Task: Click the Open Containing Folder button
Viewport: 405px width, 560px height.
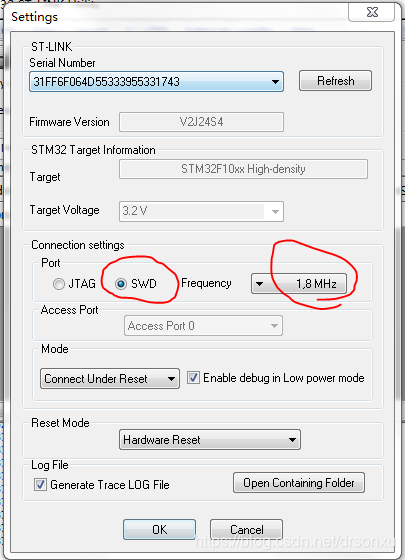Action: (299, 483)
